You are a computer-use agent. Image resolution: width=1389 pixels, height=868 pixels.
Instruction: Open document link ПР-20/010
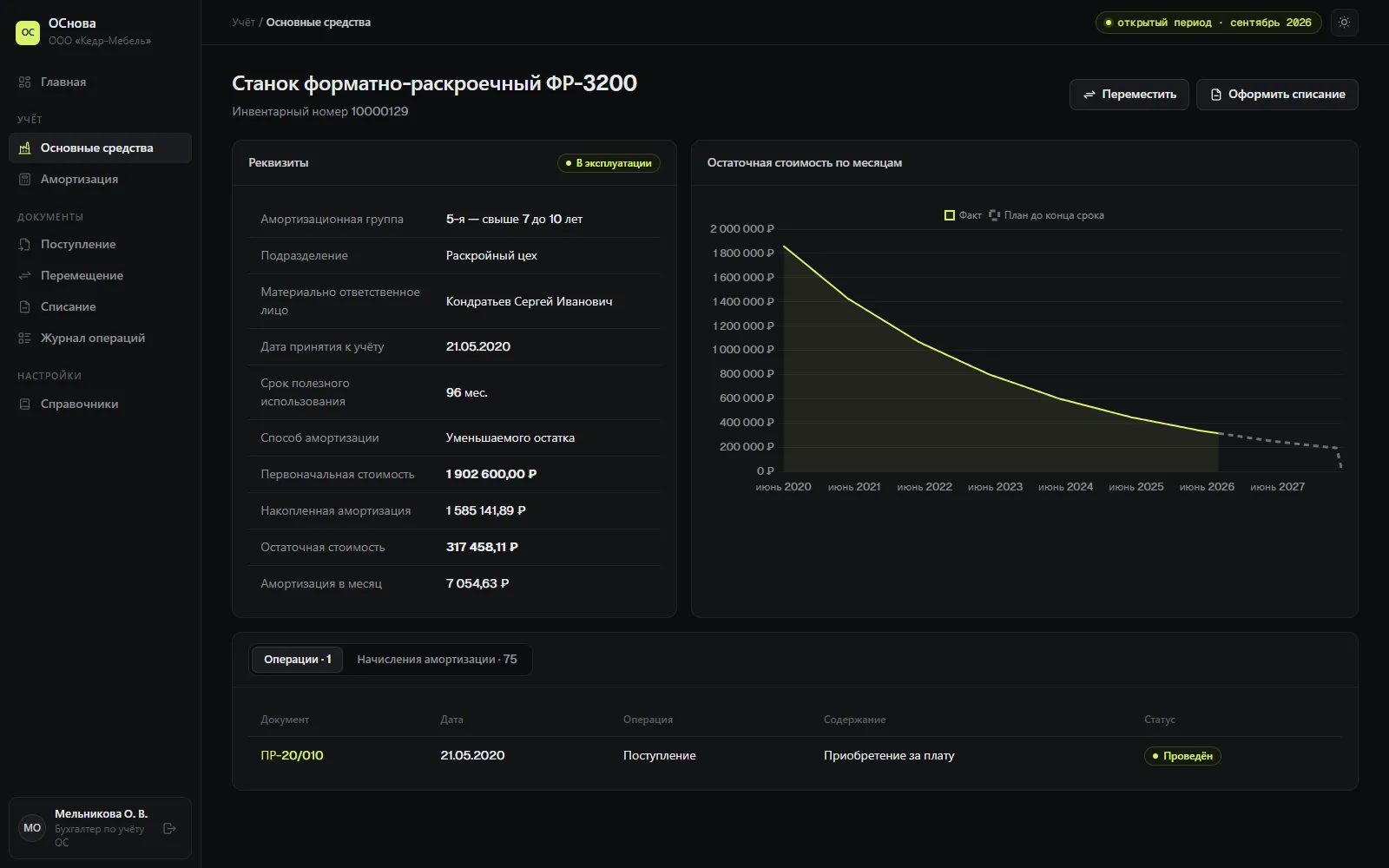292,755
